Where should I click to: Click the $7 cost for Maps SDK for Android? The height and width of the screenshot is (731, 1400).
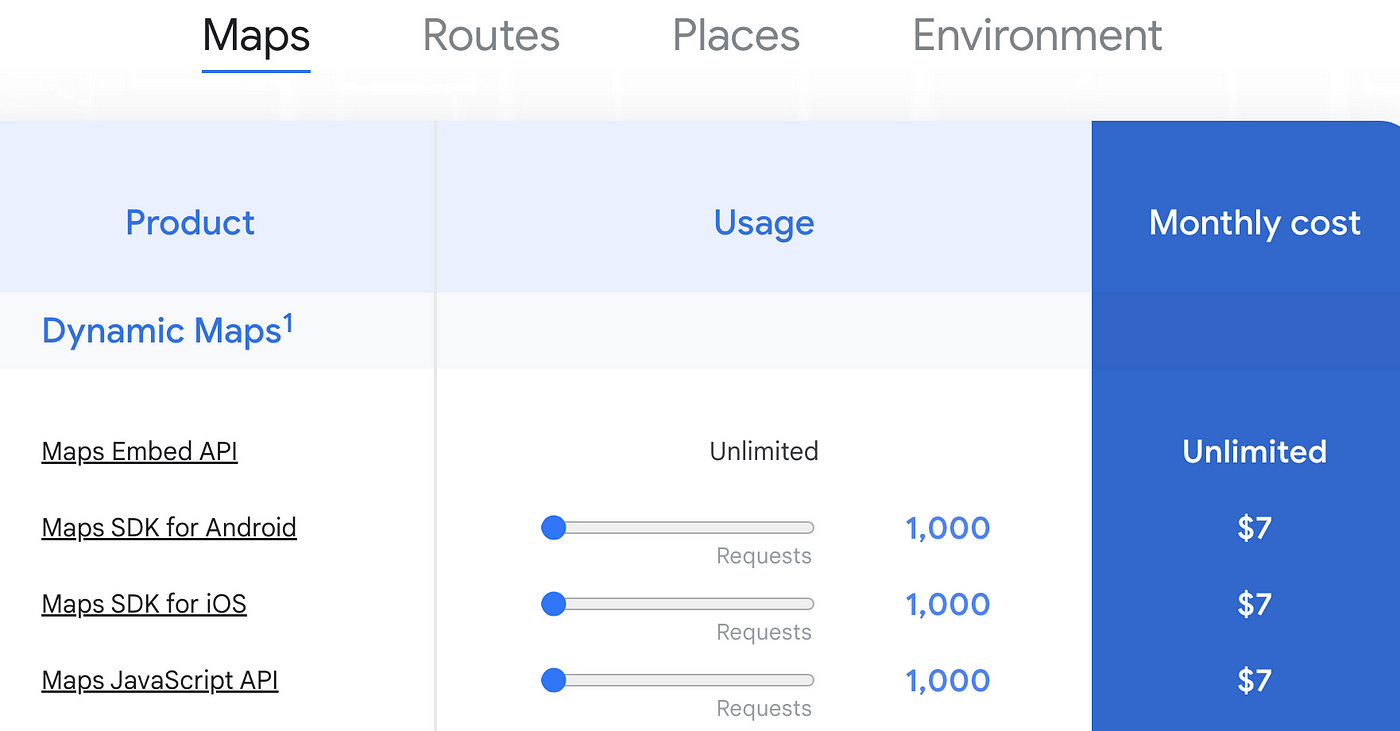tap(1254, 528)
